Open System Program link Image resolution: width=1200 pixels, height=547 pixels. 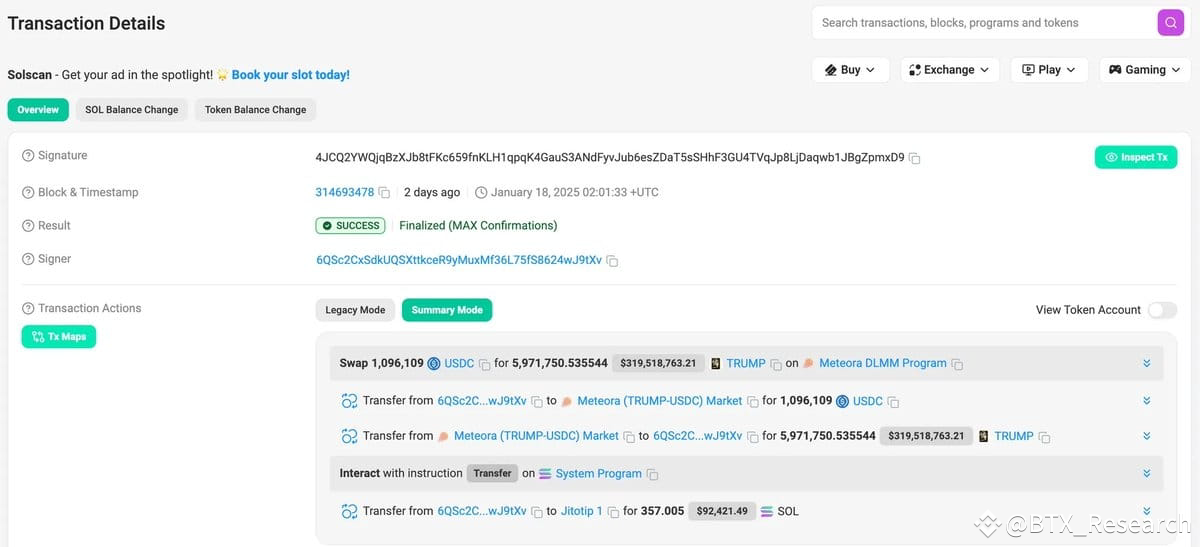(599, 474)
